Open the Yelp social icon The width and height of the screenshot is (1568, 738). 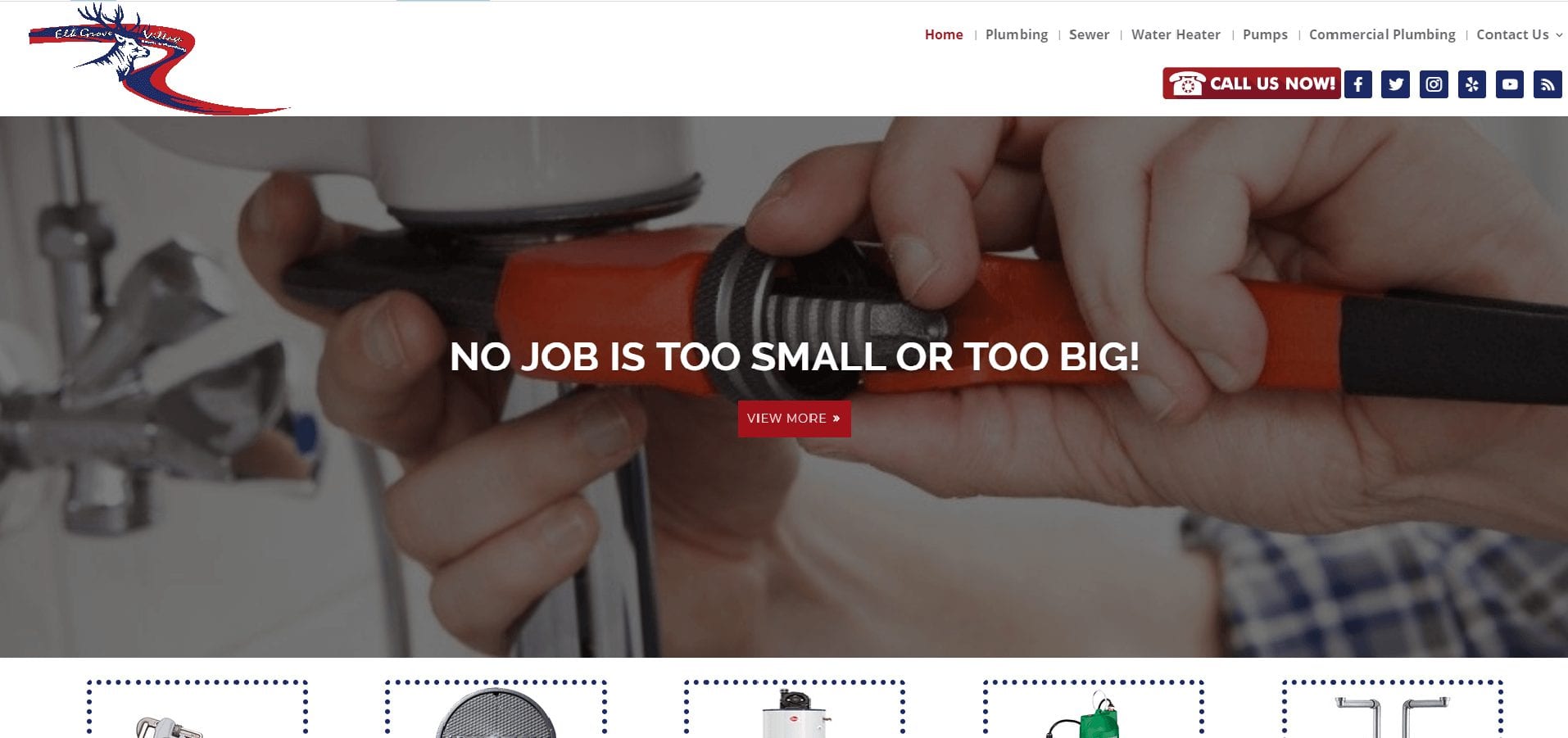(1471, 84)
